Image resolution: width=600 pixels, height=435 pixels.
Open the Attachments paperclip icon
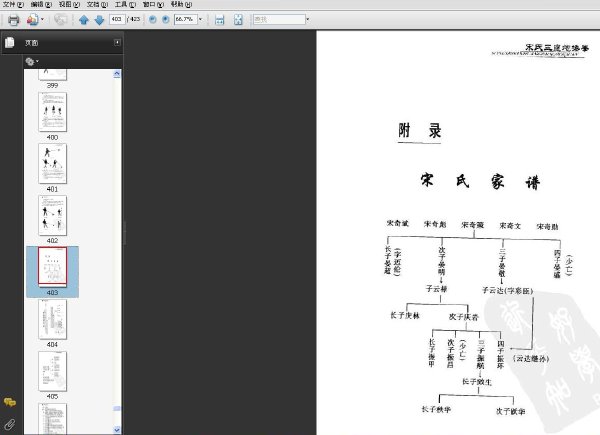[x=10, y=424]
